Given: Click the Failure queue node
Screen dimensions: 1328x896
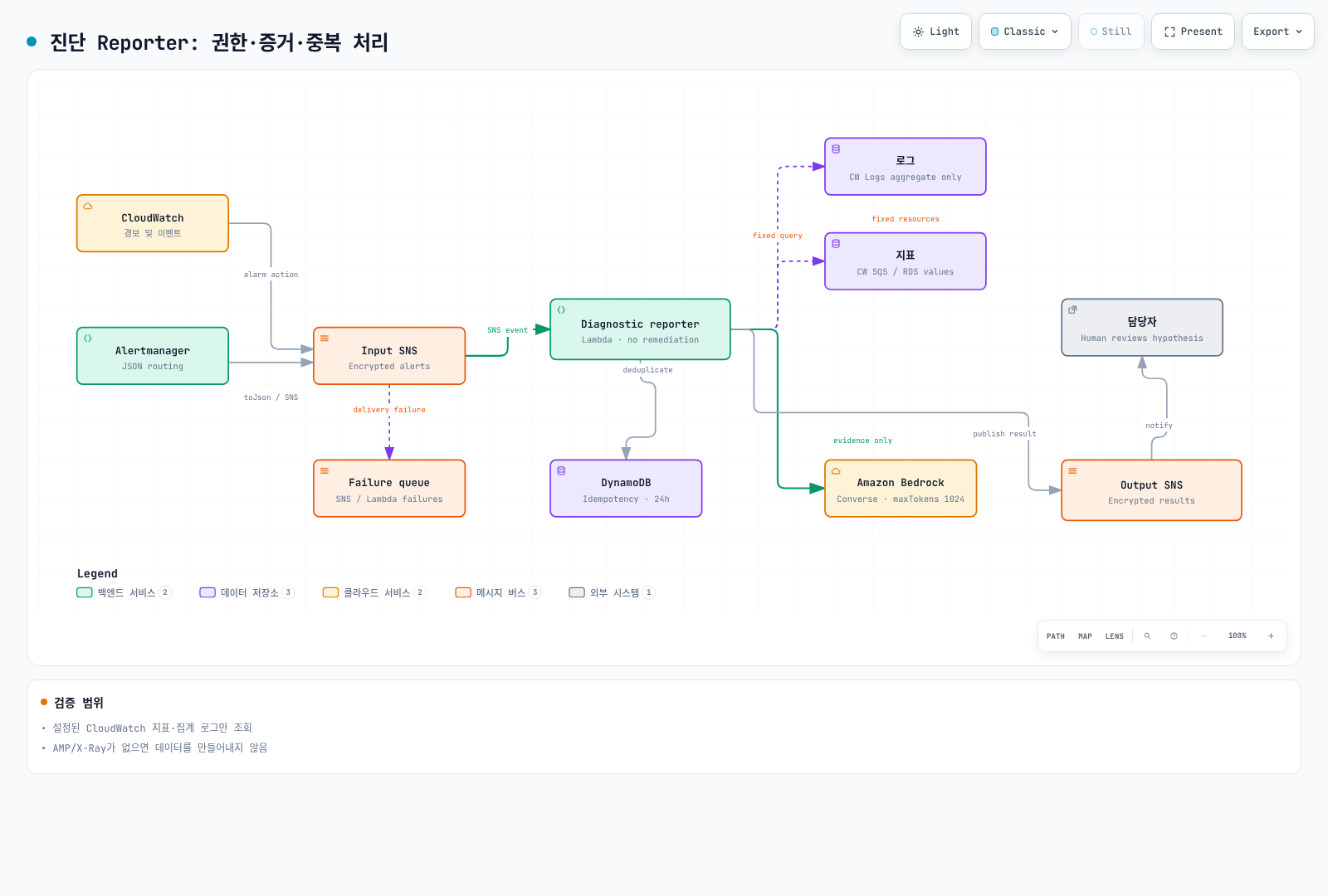Looking at the screenshot, I should [x=389, y=489].
